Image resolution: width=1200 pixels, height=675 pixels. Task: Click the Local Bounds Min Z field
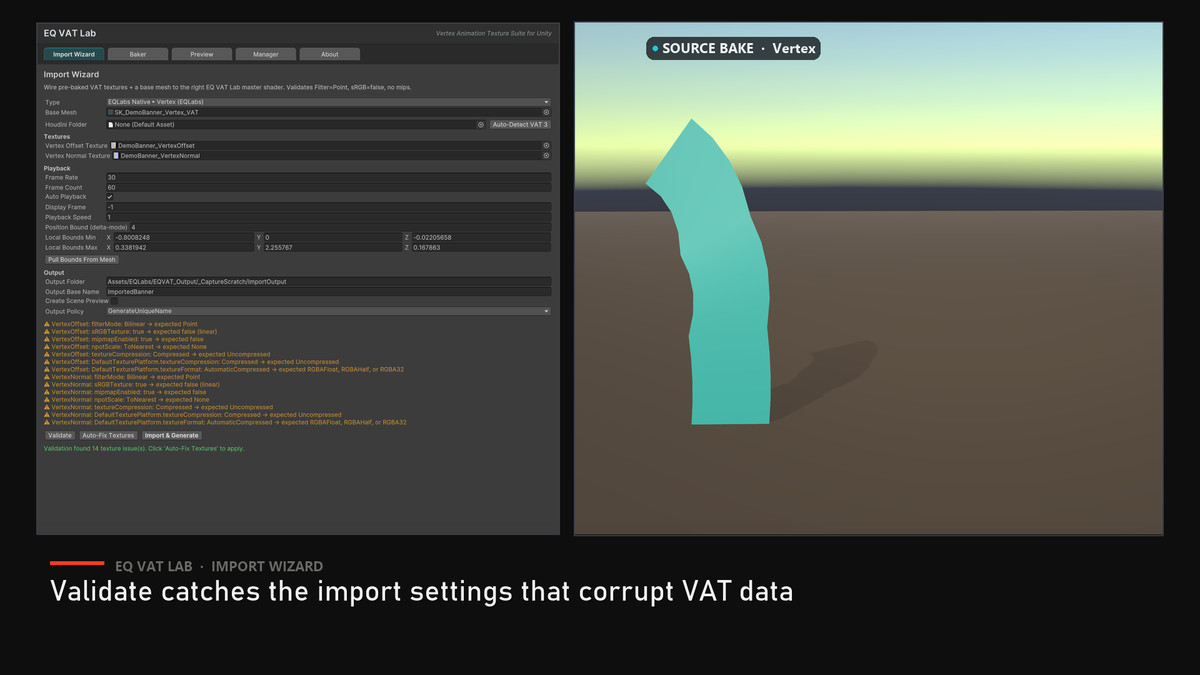[x=481, y=237]
